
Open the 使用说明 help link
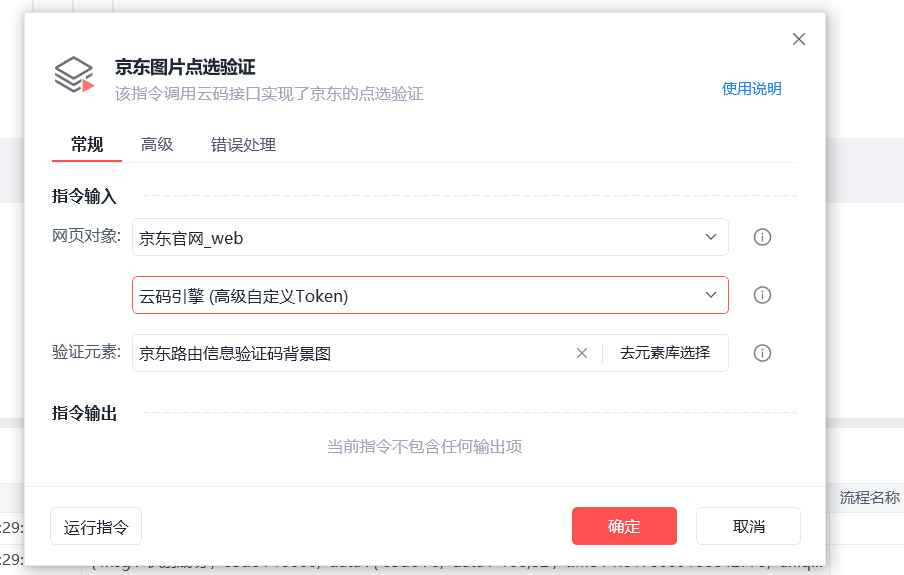click(x=751, y=89)
